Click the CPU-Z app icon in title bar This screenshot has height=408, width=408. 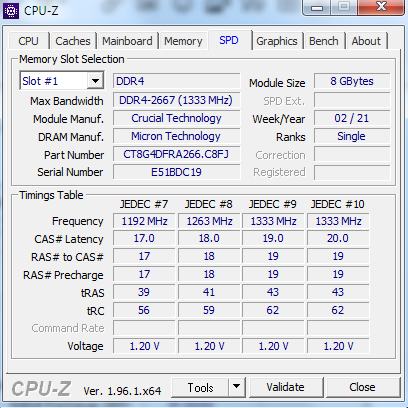pyautogui.click(x=11, y=11)
